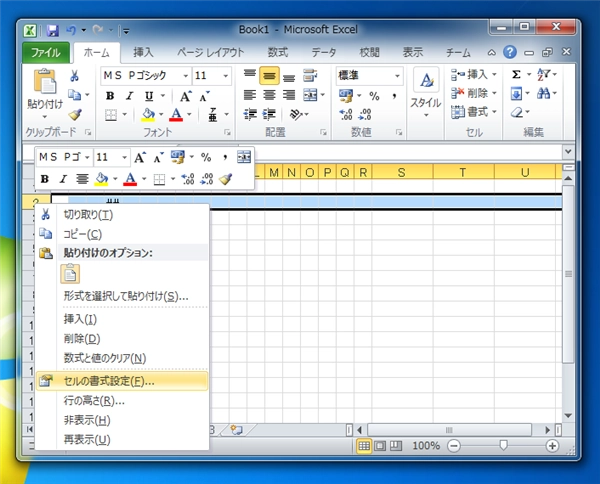Toggle ribbon Top Align button
Viewport: 600px width, 484px height.
tap(250, 73)
